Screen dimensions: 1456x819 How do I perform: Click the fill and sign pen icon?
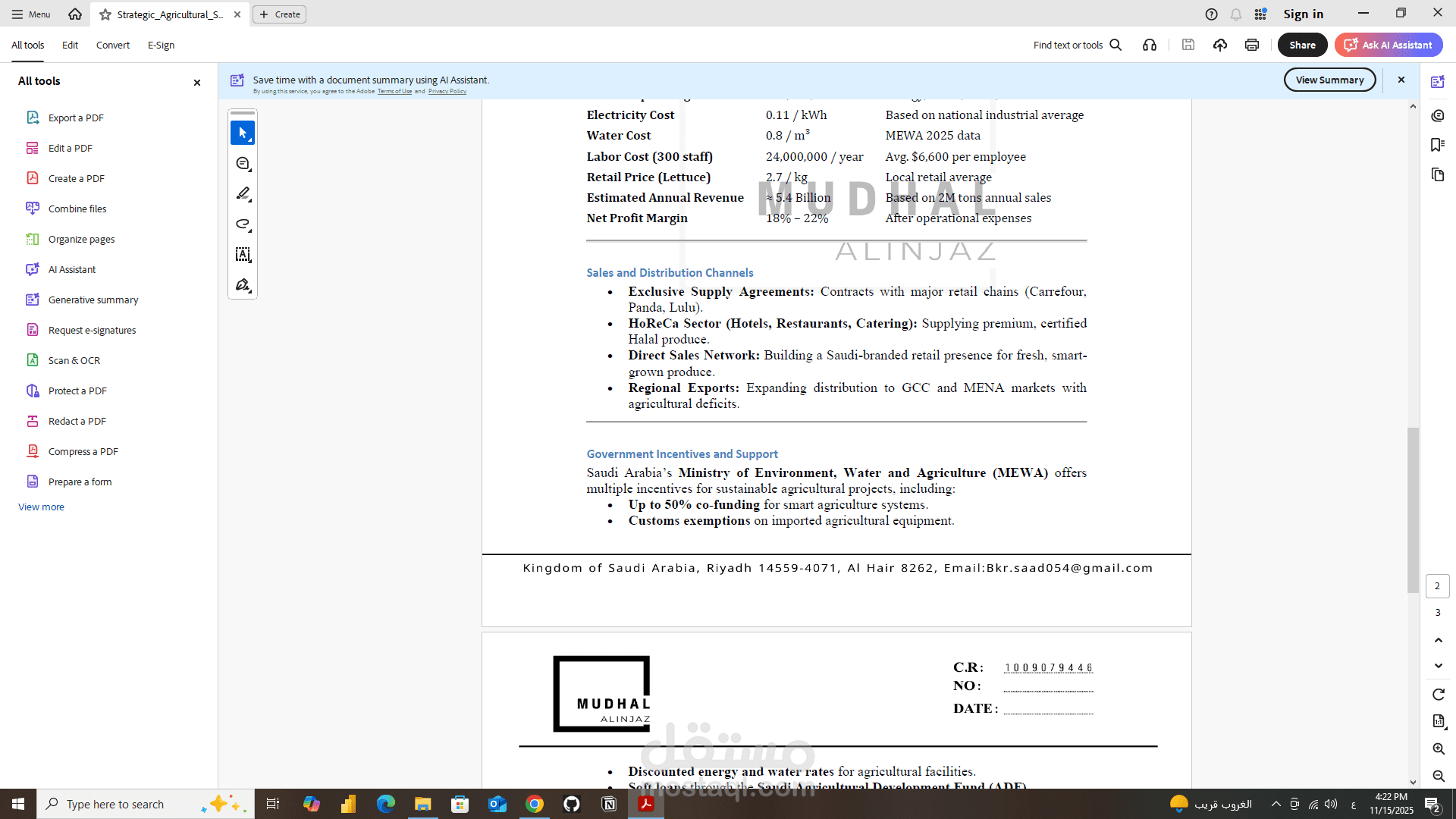[x=243, y=285]
